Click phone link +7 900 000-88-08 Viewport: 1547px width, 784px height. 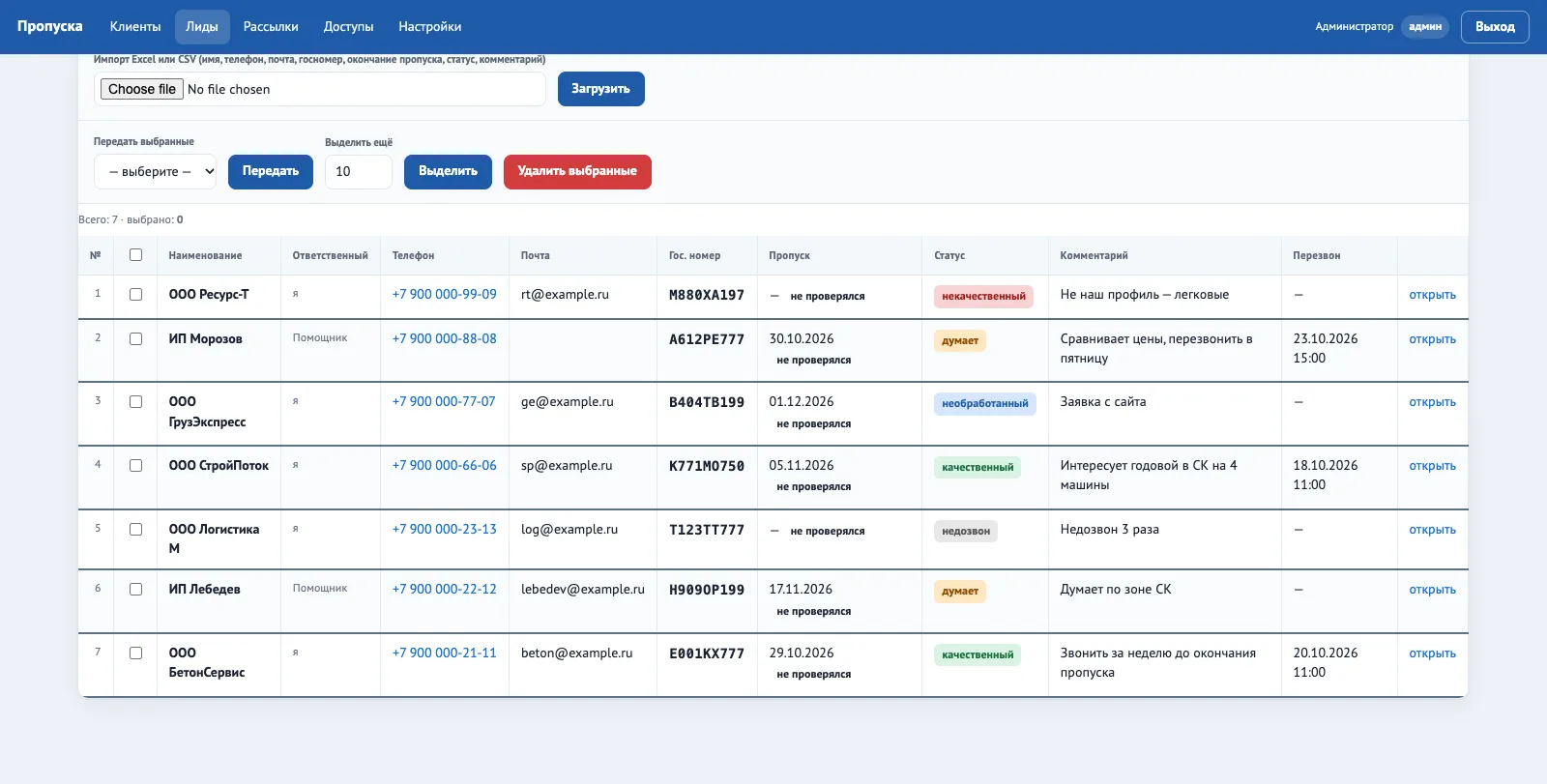tap(444, 338)
